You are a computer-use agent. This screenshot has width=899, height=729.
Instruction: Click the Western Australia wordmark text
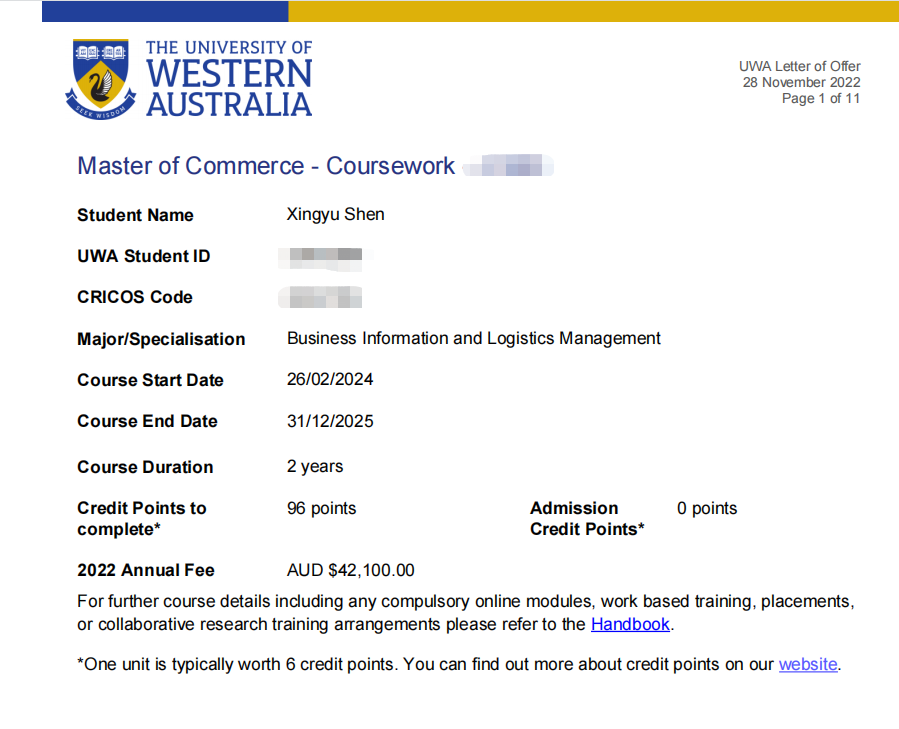229,88
